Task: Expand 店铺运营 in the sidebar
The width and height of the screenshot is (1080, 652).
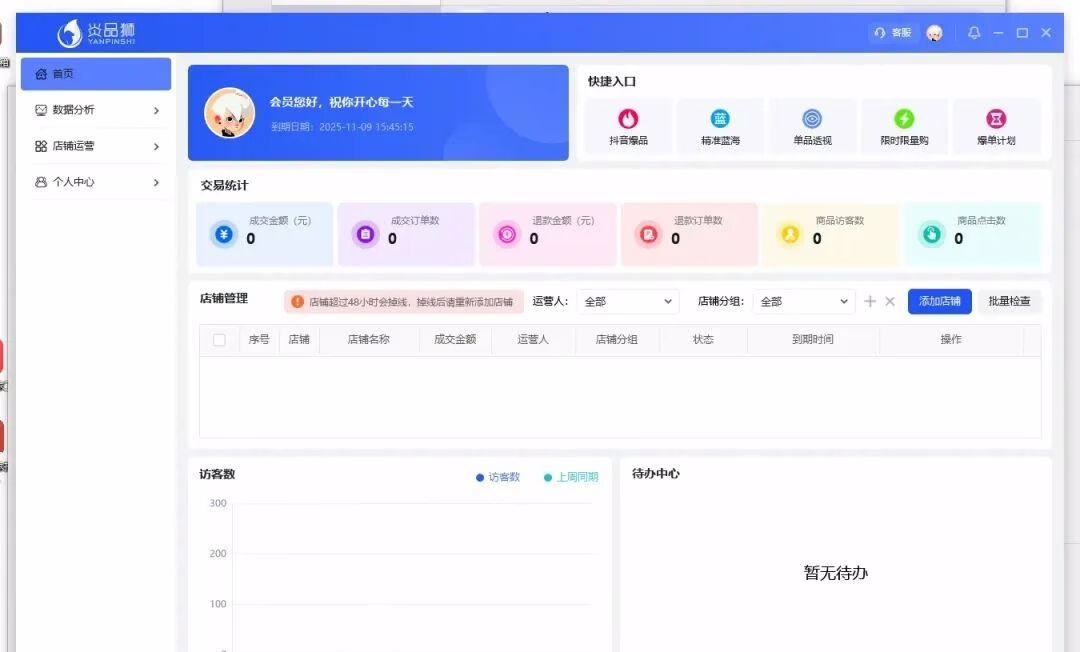Action: pos(96,146)
